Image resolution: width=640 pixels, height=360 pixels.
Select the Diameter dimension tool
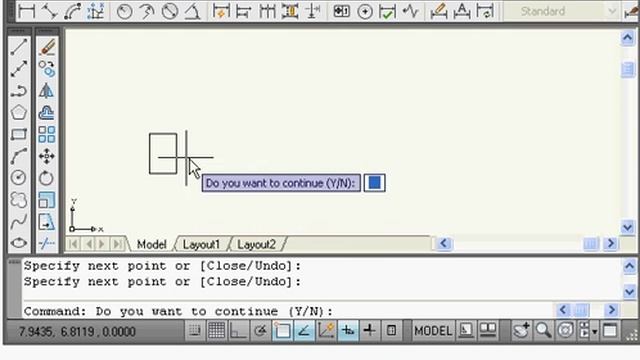pos(169,11)
